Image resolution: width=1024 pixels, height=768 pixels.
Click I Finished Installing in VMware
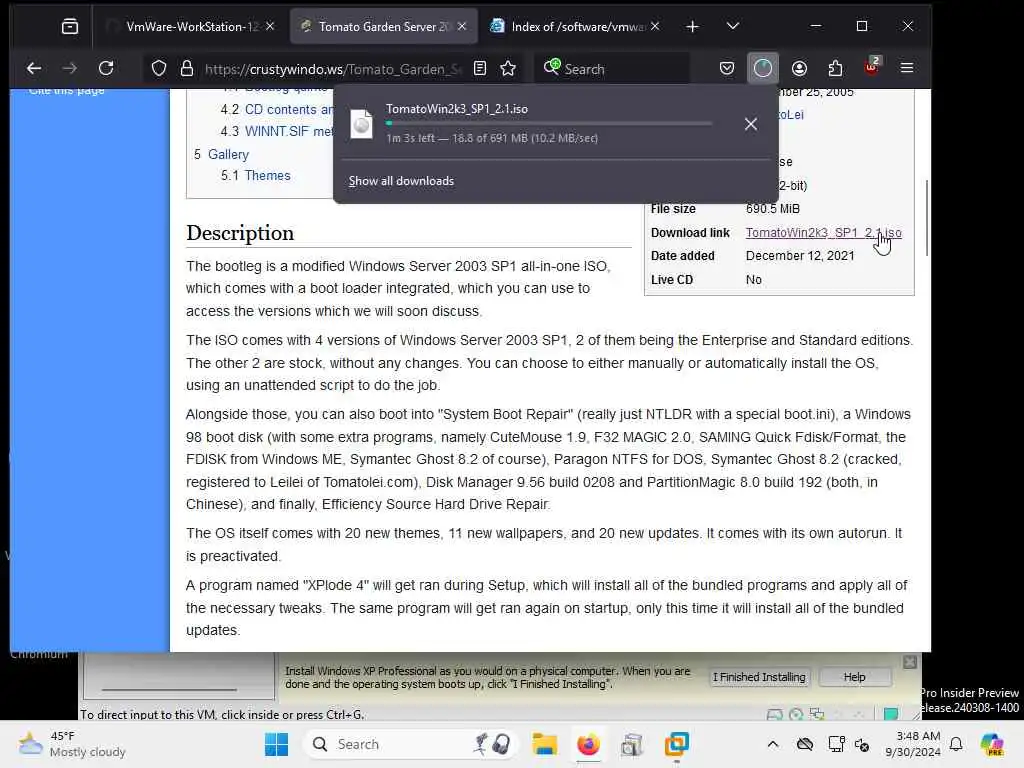[759, 677]
